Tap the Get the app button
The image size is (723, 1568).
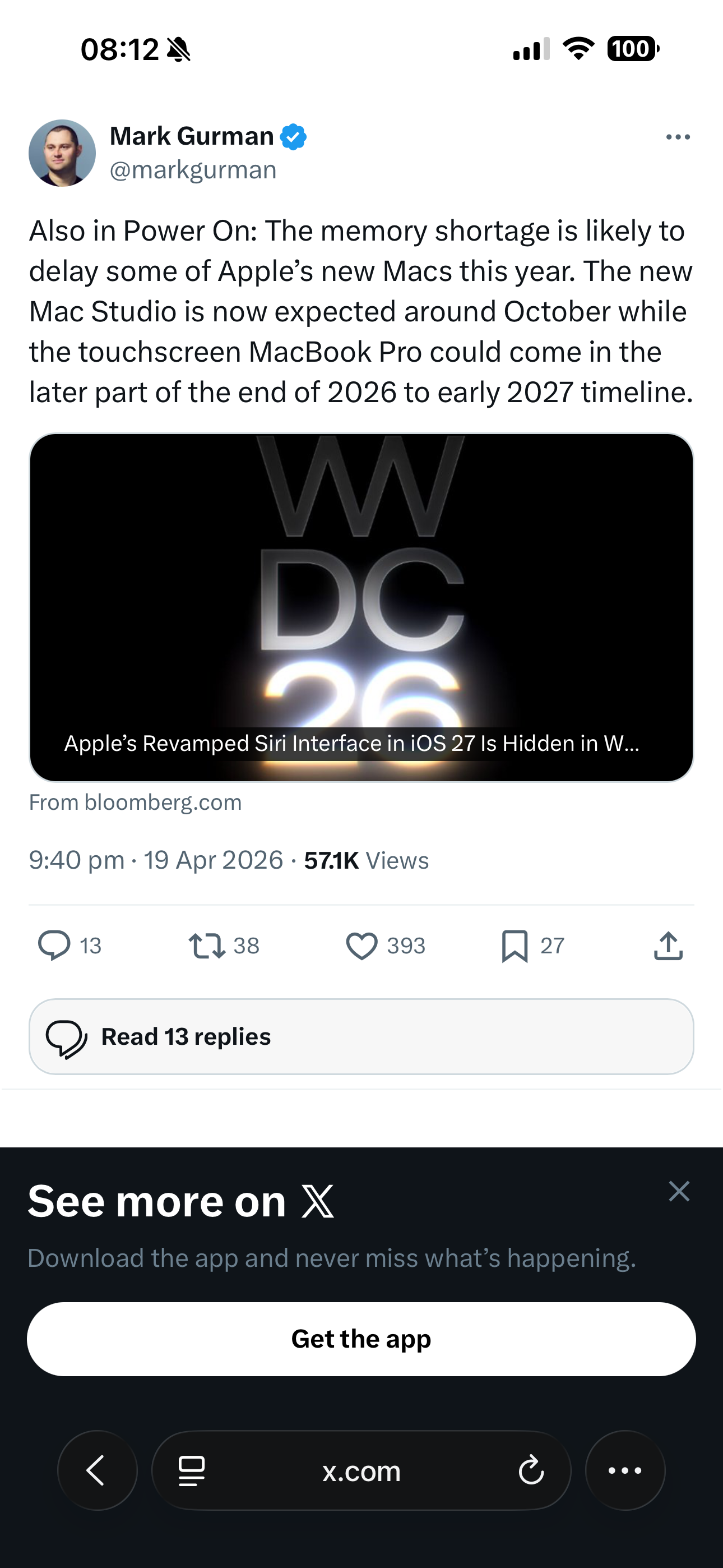(361, 1339)
